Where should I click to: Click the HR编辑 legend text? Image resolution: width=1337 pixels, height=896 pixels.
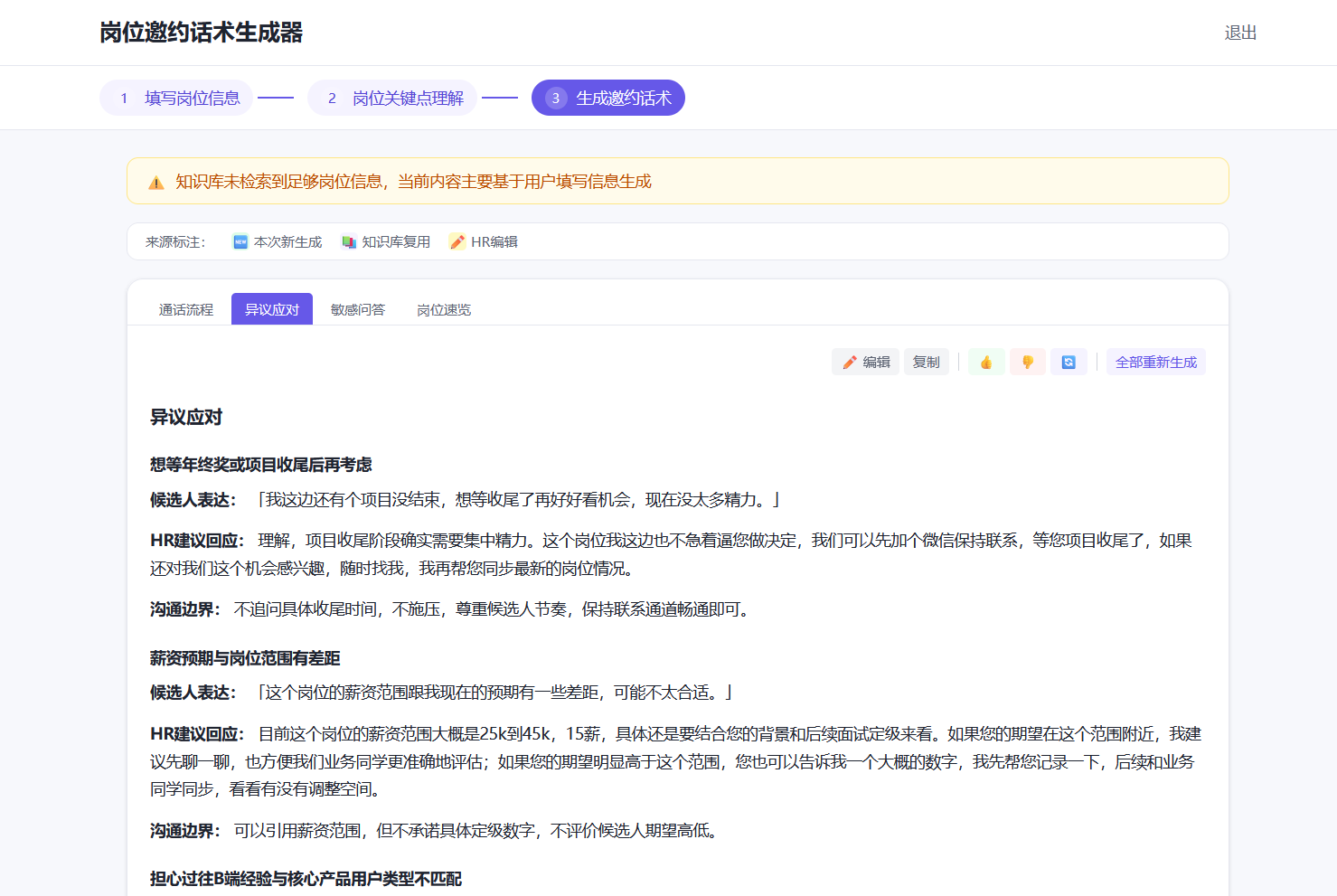(x=494, y=241)
